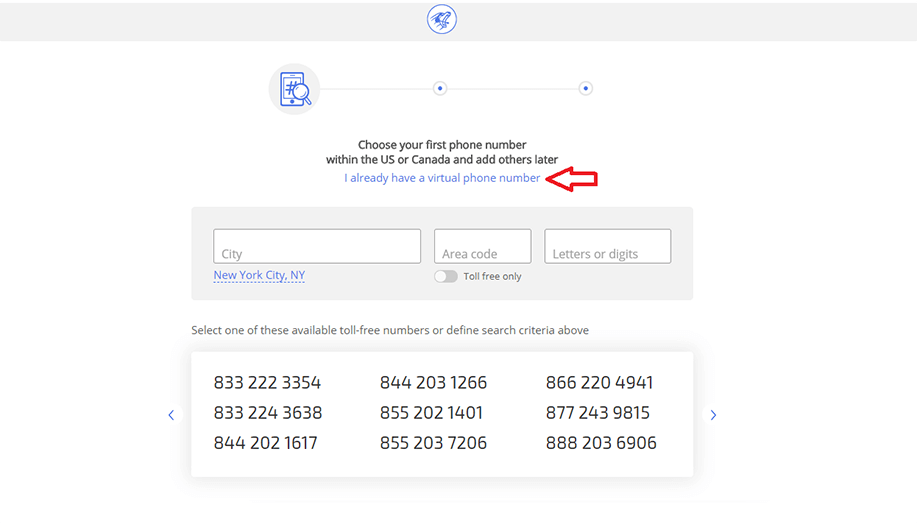Pick number 844 203 1266
This screenshot has height=524, width=917.
coord(433,382)
